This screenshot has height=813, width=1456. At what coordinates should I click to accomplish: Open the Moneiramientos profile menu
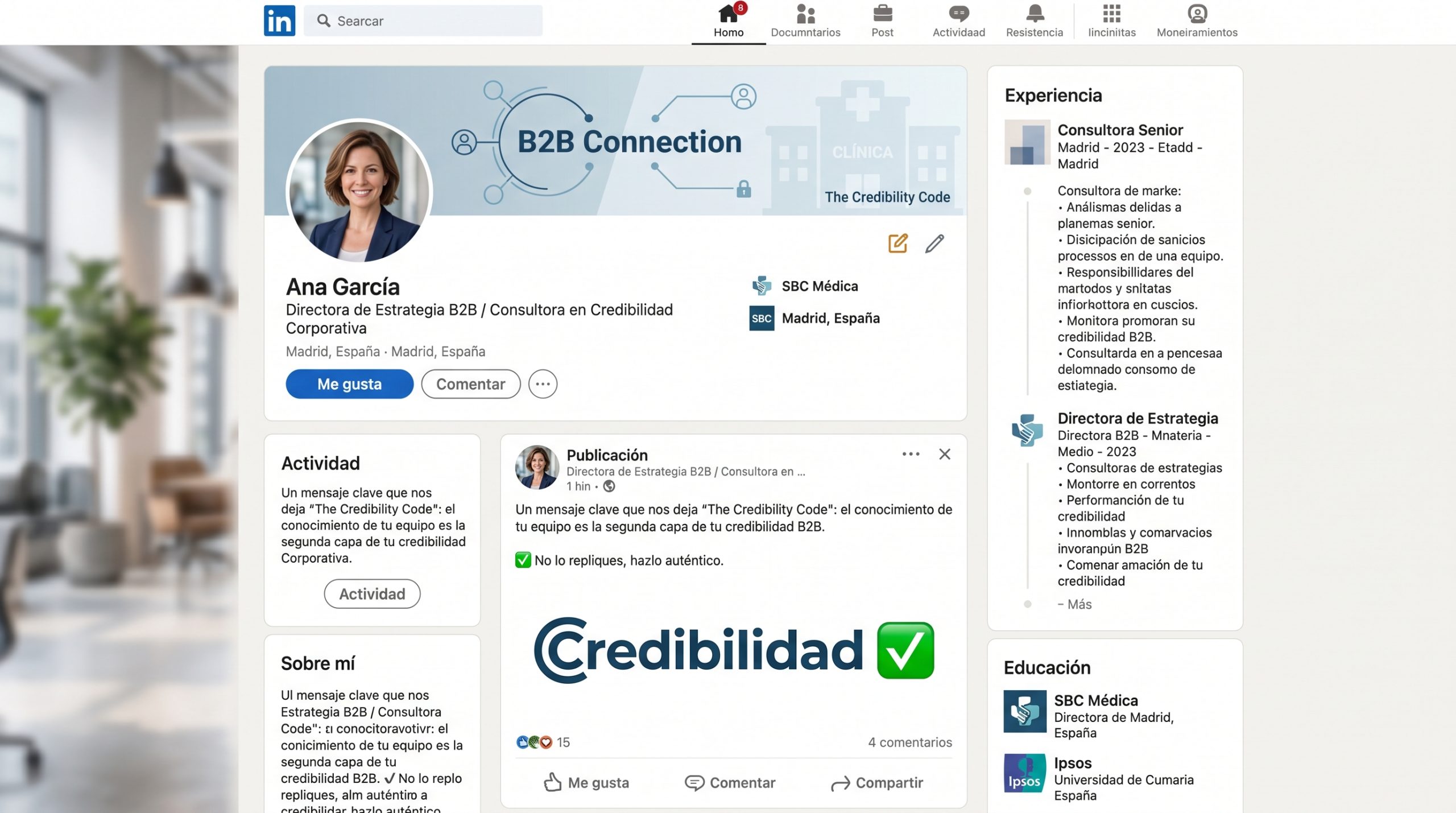(x=1197, y=21)
